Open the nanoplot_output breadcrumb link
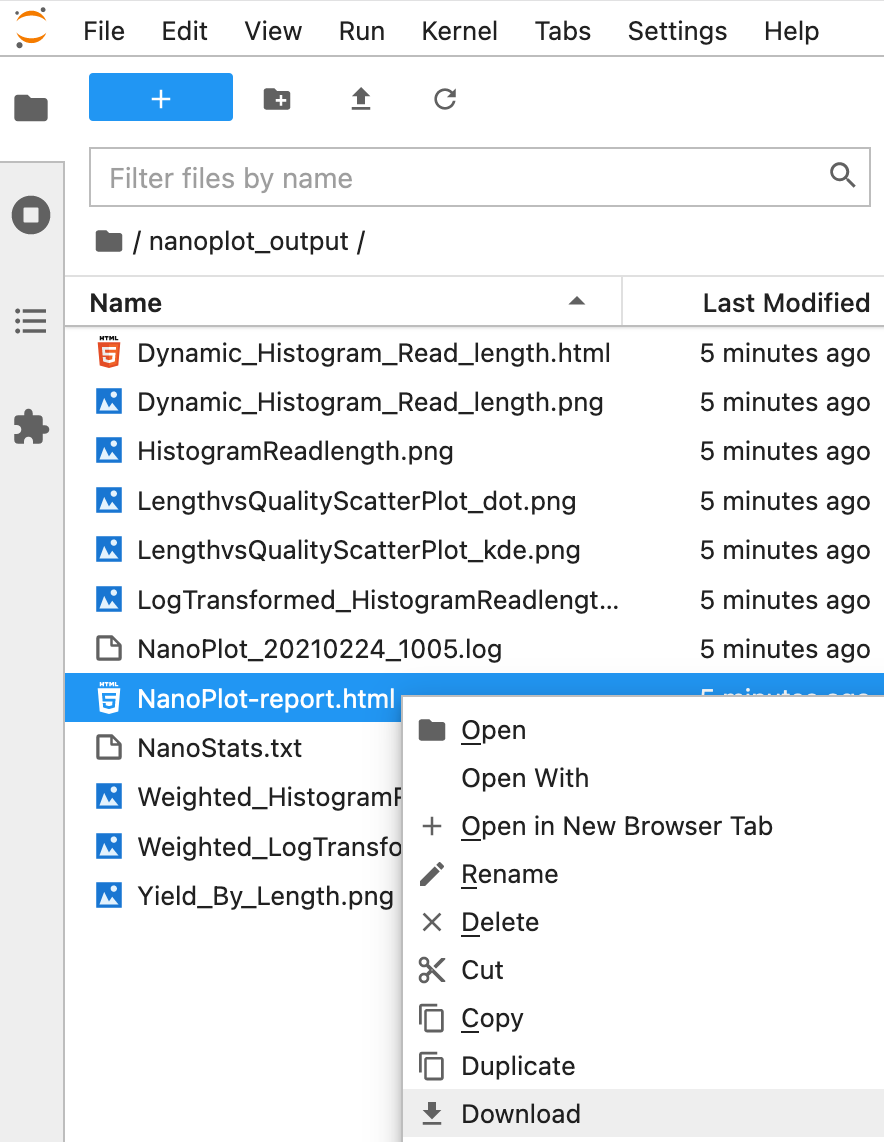The width and height of the screenshot is (884, 1142). [252, 241]
